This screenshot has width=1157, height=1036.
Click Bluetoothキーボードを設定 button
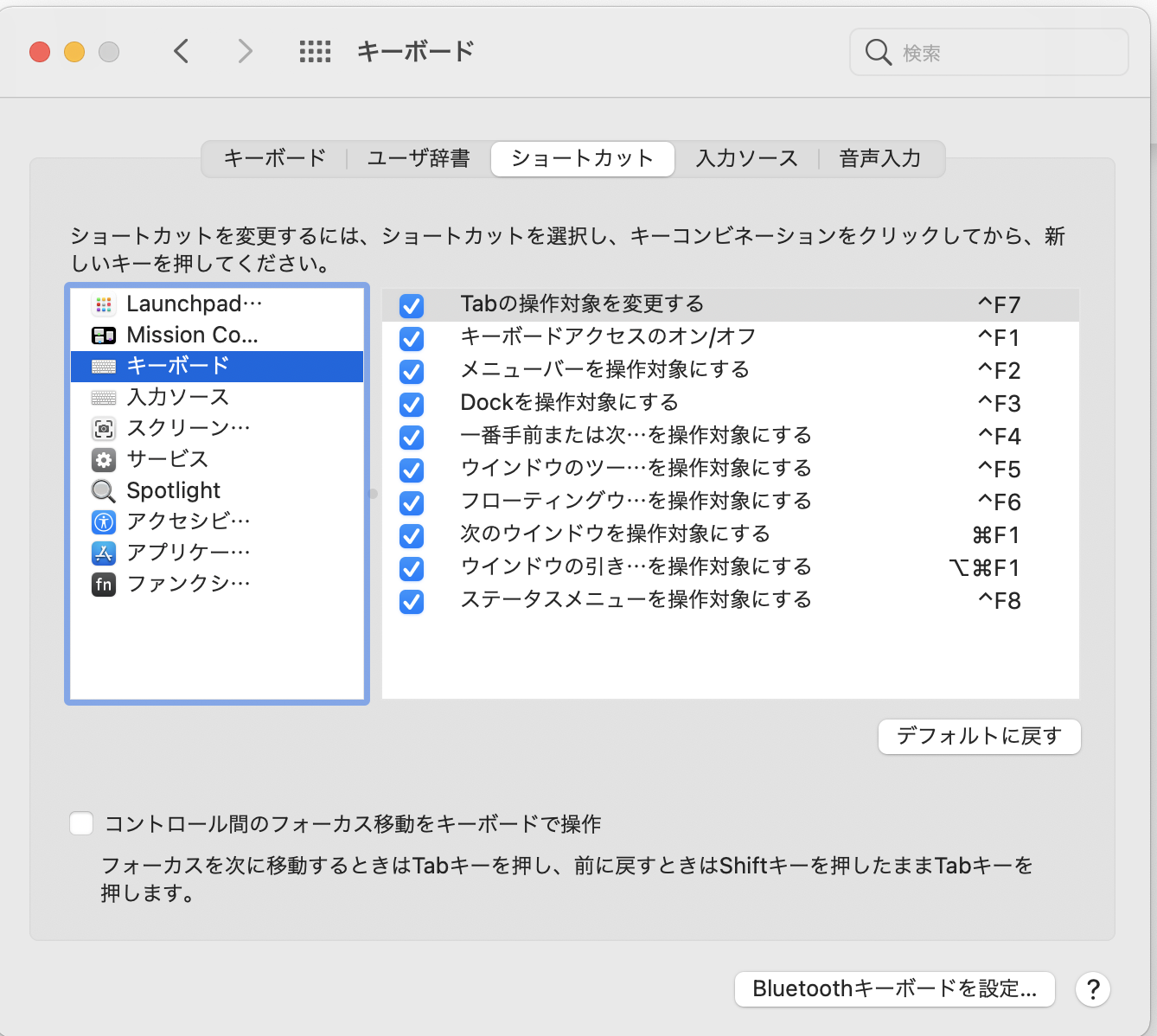[x=894, y=989]
